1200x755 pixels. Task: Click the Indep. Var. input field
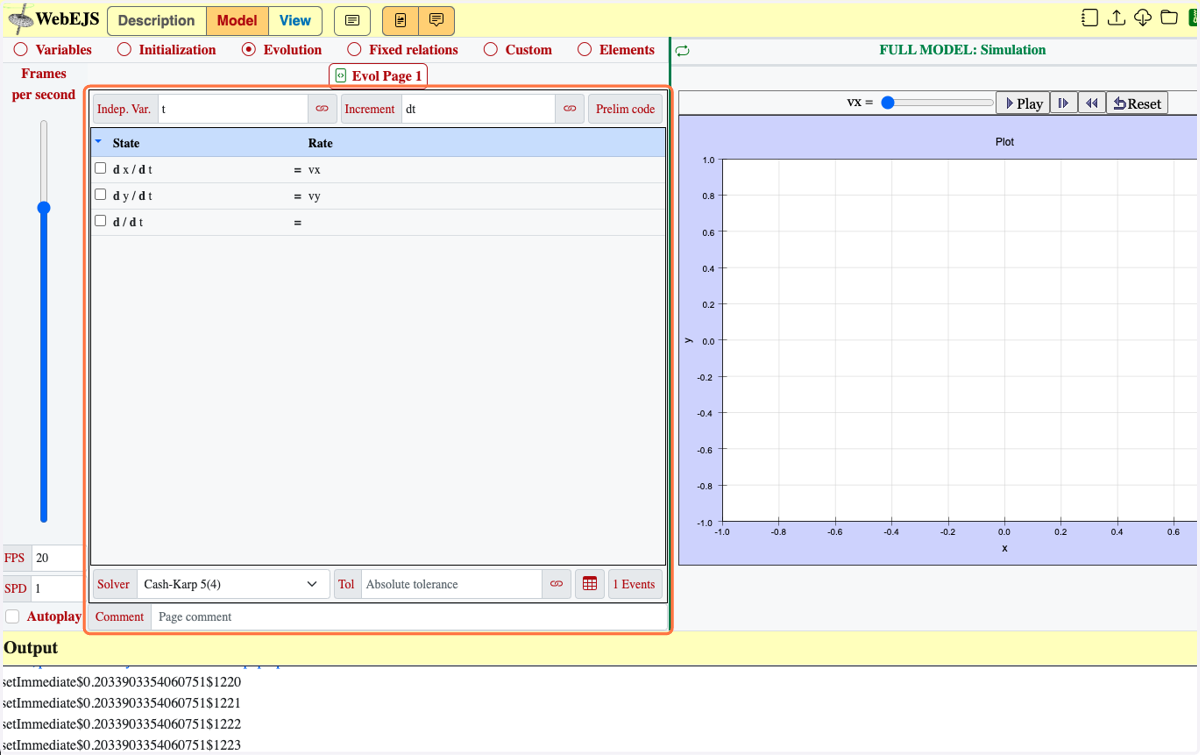232,109
